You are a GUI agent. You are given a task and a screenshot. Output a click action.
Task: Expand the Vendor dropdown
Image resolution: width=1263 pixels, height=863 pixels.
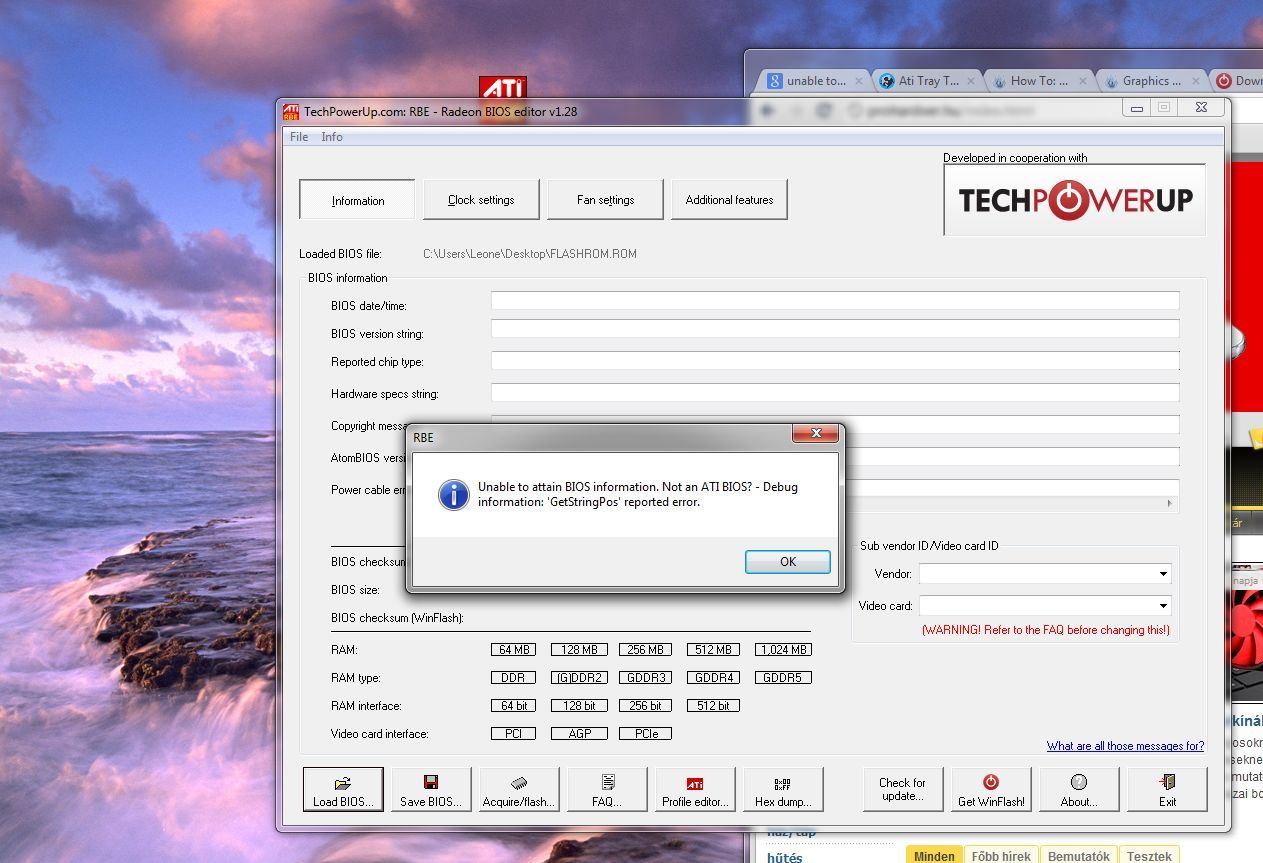1163,574
